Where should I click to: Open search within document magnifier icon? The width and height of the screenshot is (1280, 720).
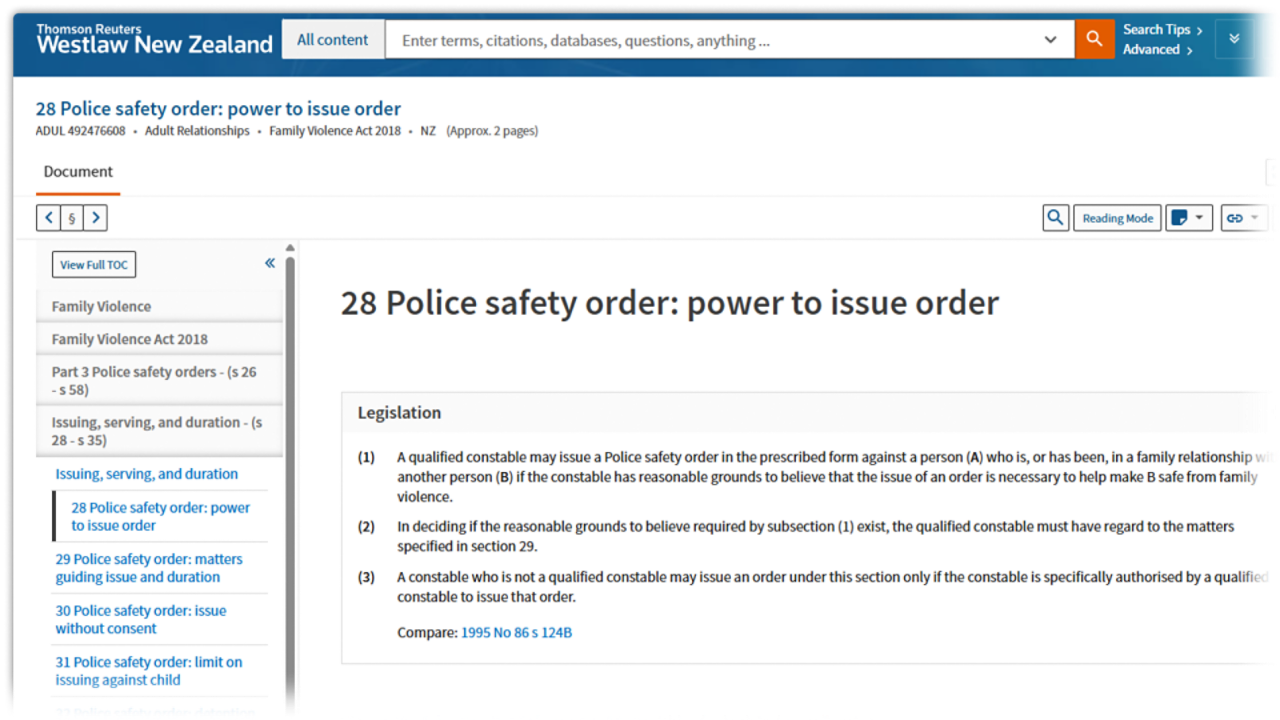pos(1055,218)
